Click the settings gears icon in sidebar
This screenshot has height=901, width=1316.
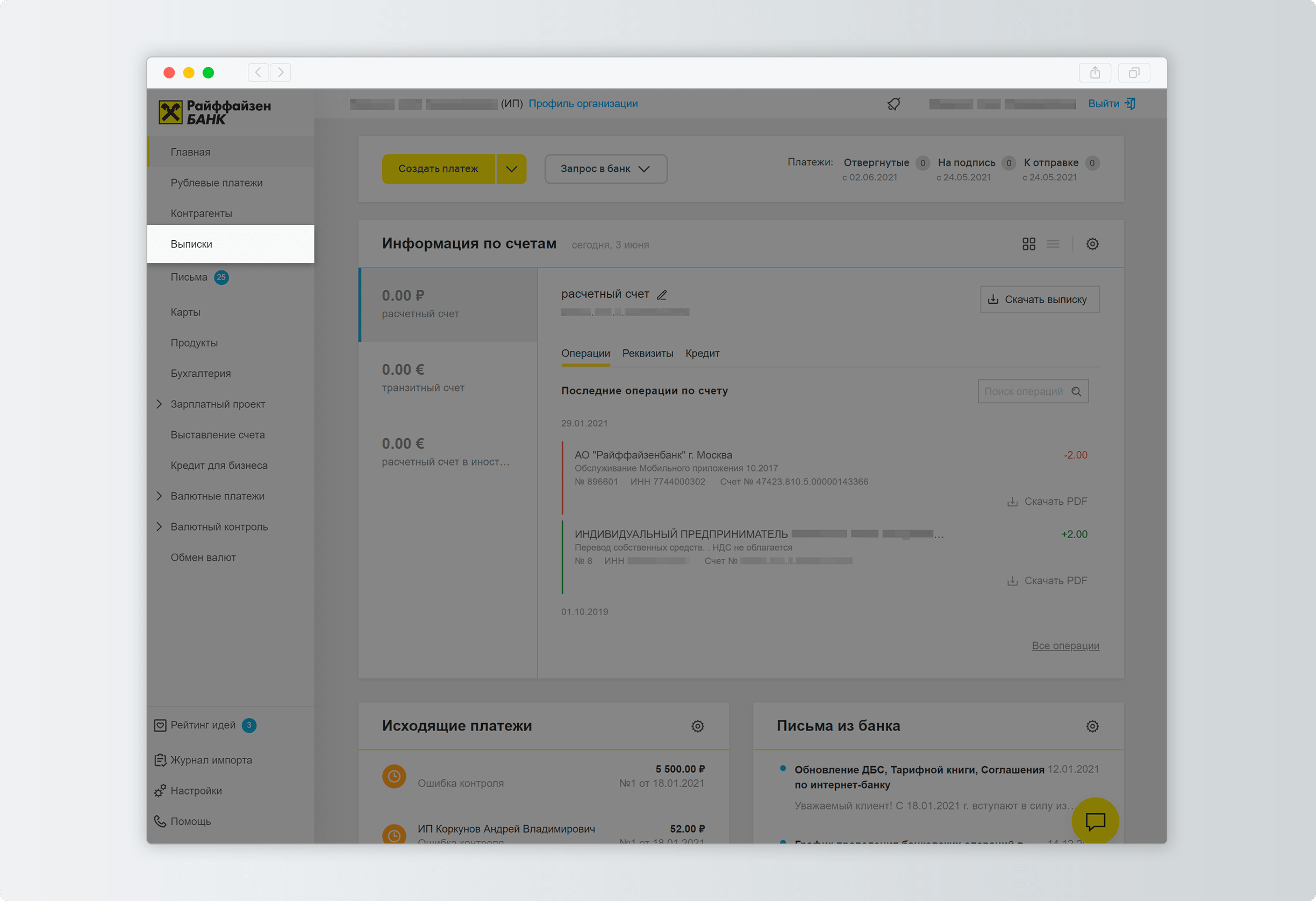(x=160, y=791)
